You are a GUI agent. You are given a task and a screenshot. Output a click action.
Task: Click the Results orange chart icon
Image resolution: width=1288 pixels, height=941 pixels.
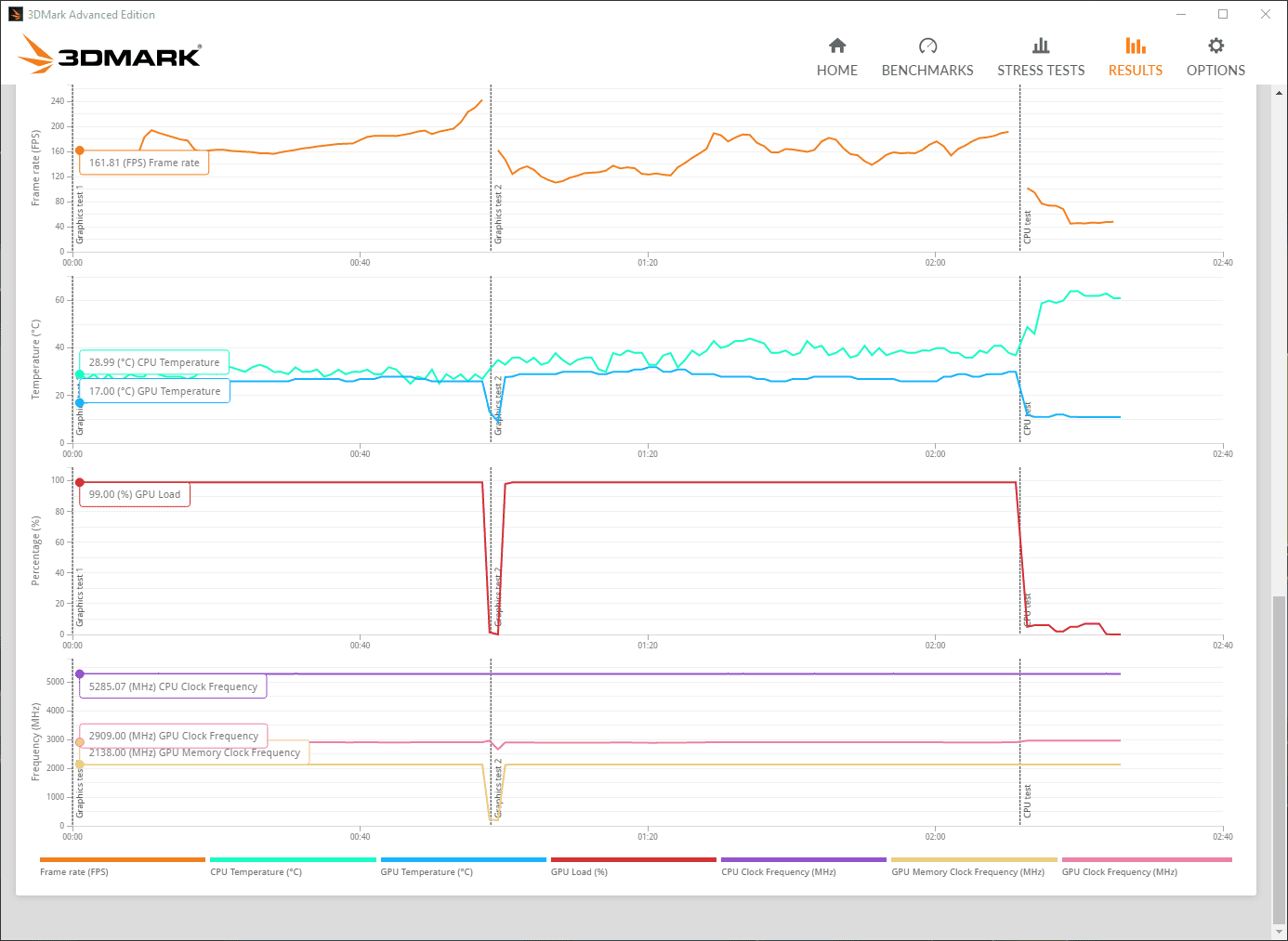[x=1136, y=46]
